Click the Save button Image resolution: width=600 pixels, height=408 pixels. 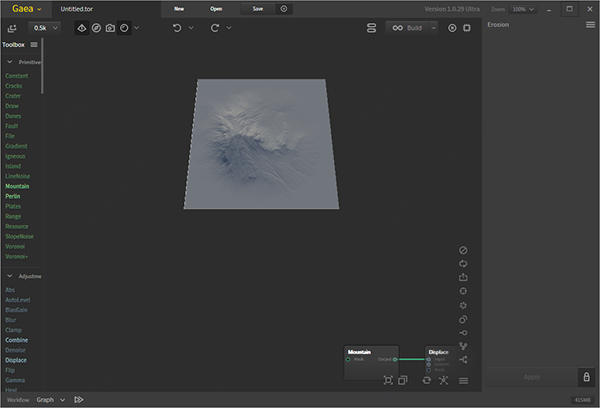pos(258,9)
